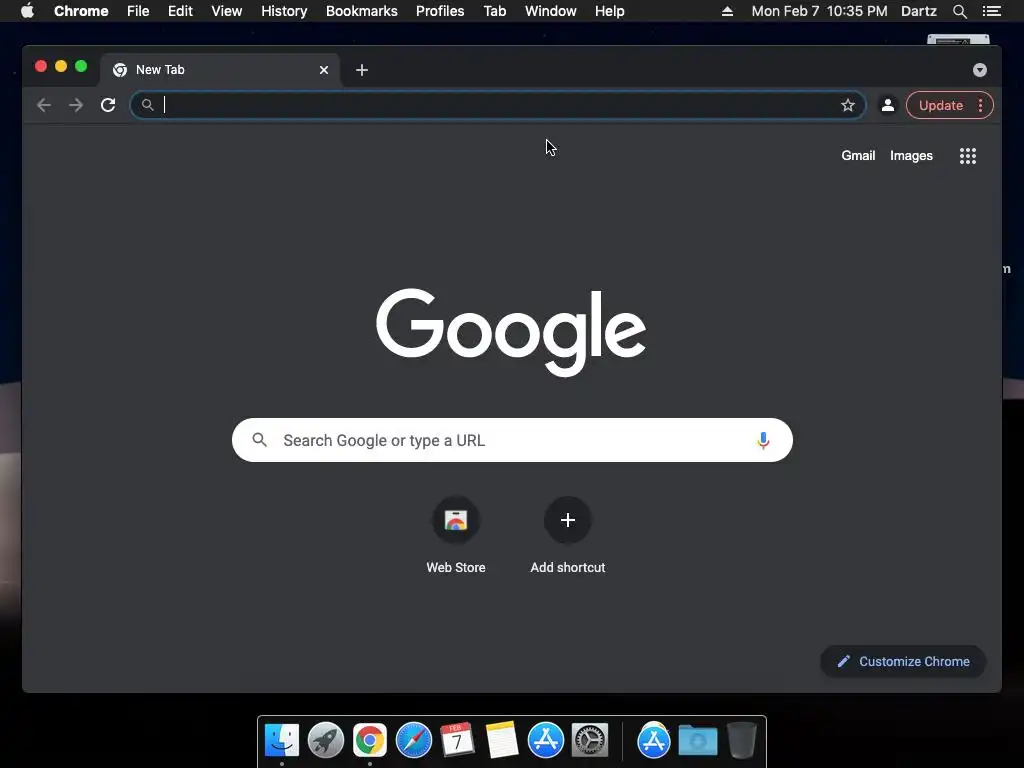Screen dimensions: 1024x768
Task: Open the tab search dropdown arrow
Action: (980, 70)
